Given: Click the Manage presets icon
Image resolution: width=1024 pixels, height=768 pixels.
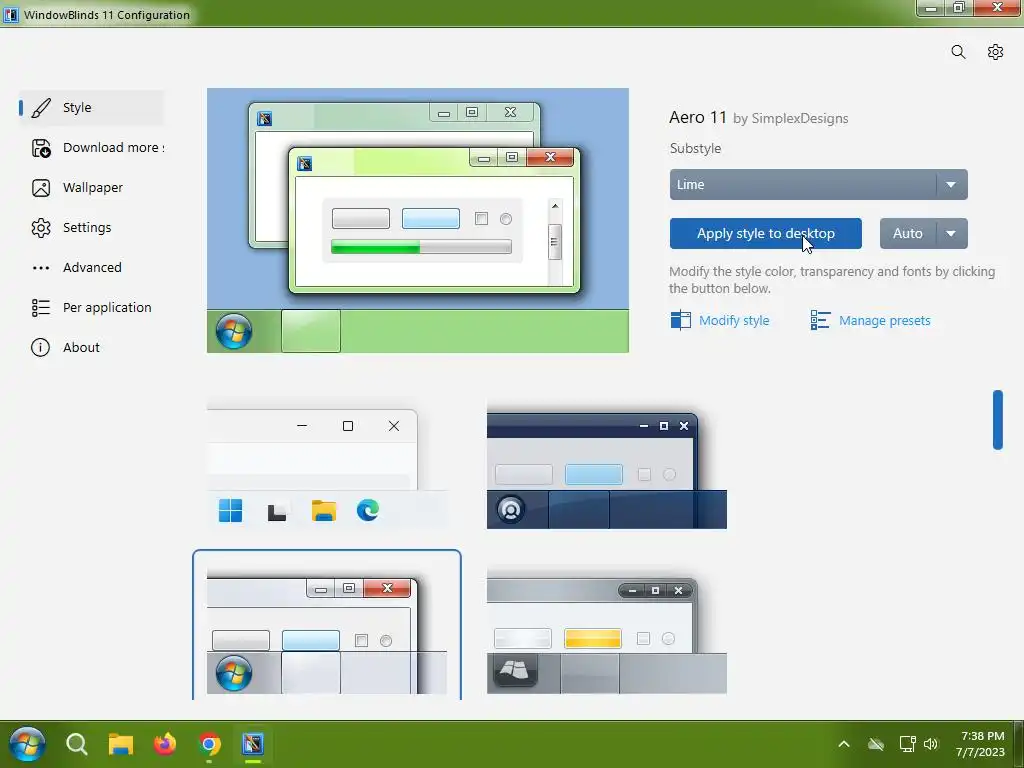Looking at the screenshot, I should pos(820,320).
